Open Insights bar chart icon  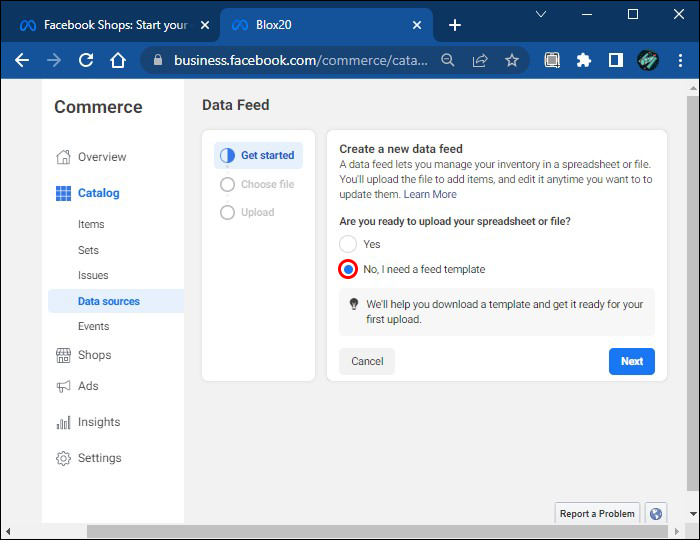[64, 422]
